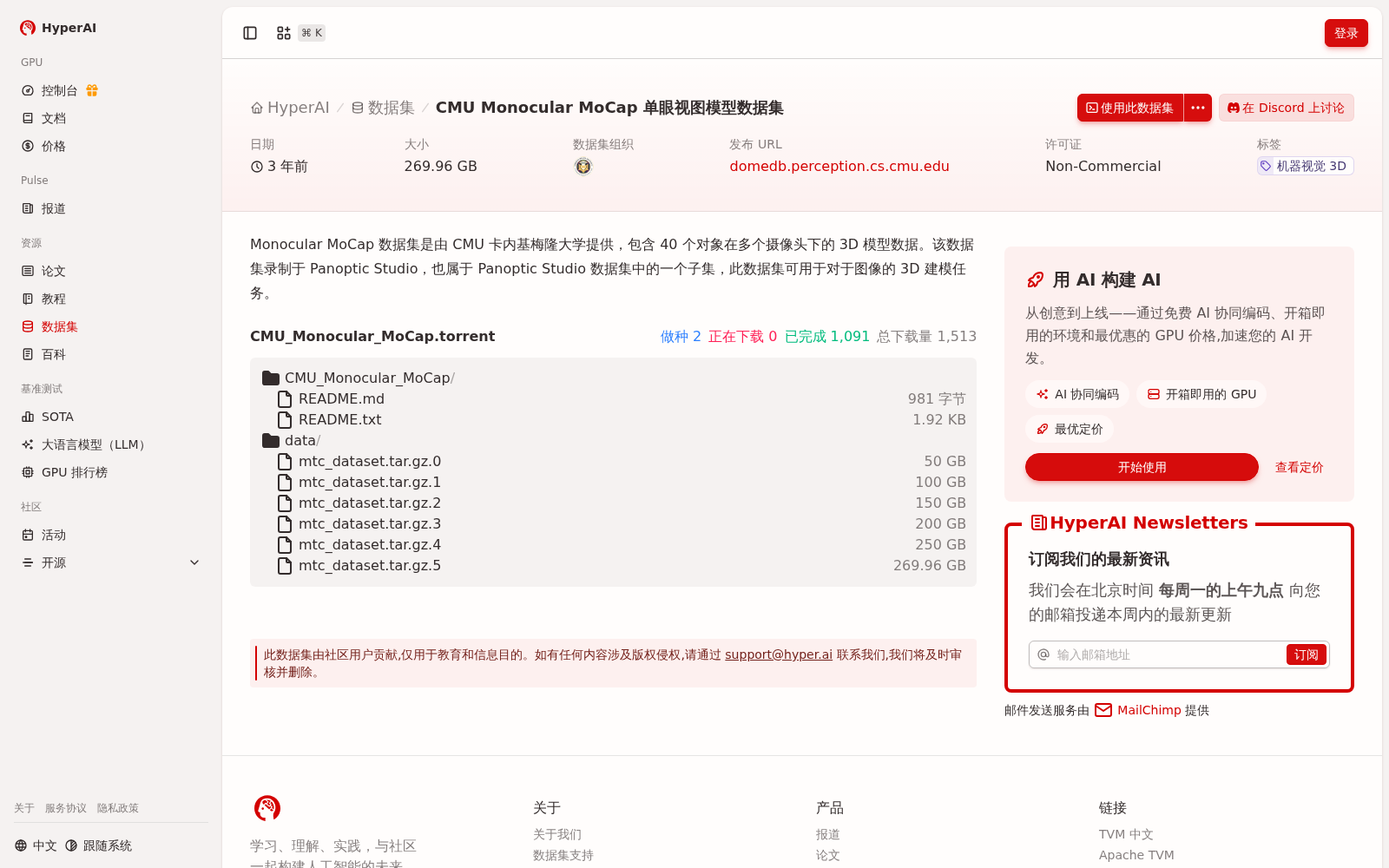Click README.txt file row
This screenshot has height=868, width=1389.
click(613, 420)
